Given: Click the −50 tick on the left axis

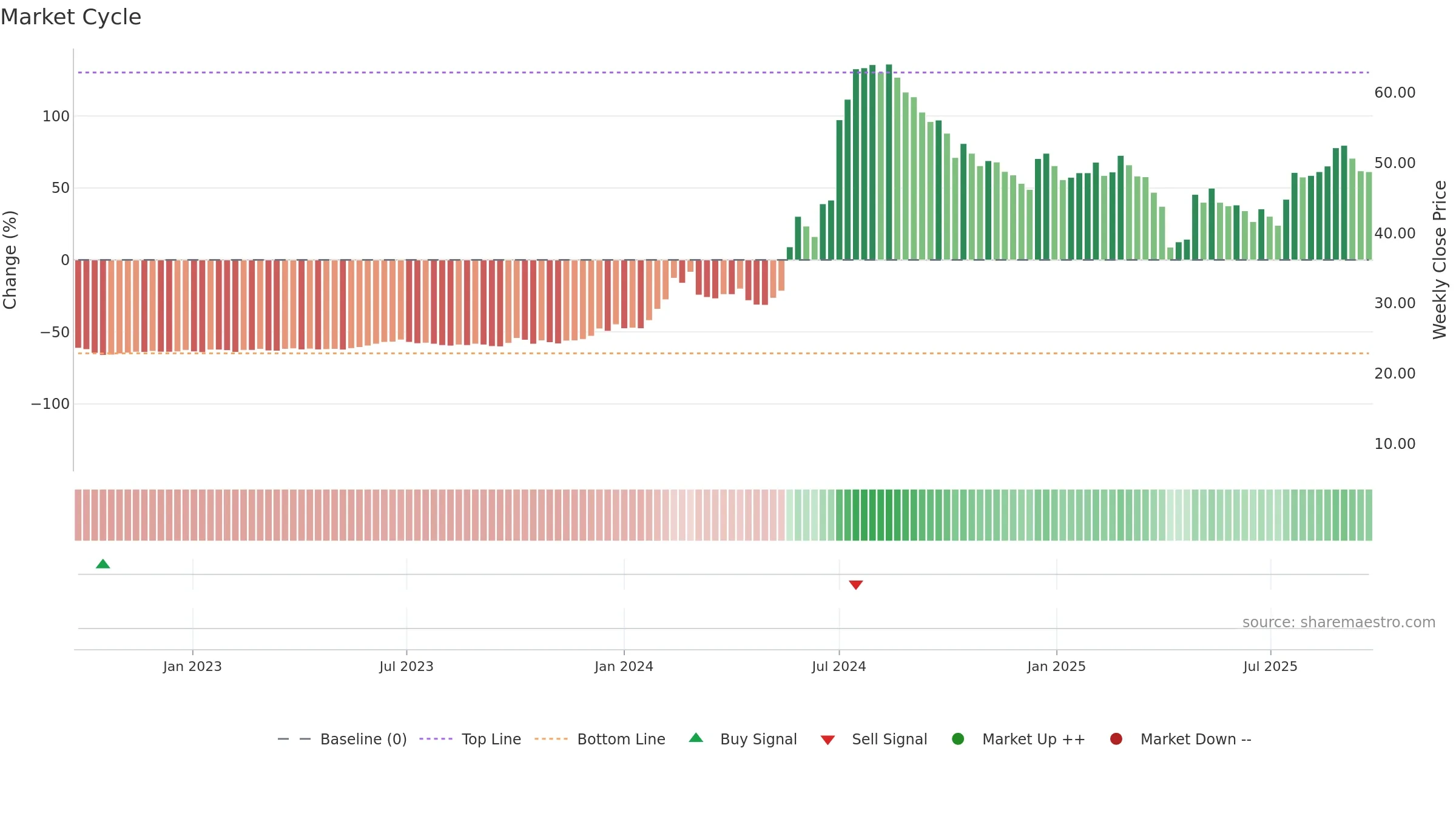Looking at the screenshot, I should point(55,332).
